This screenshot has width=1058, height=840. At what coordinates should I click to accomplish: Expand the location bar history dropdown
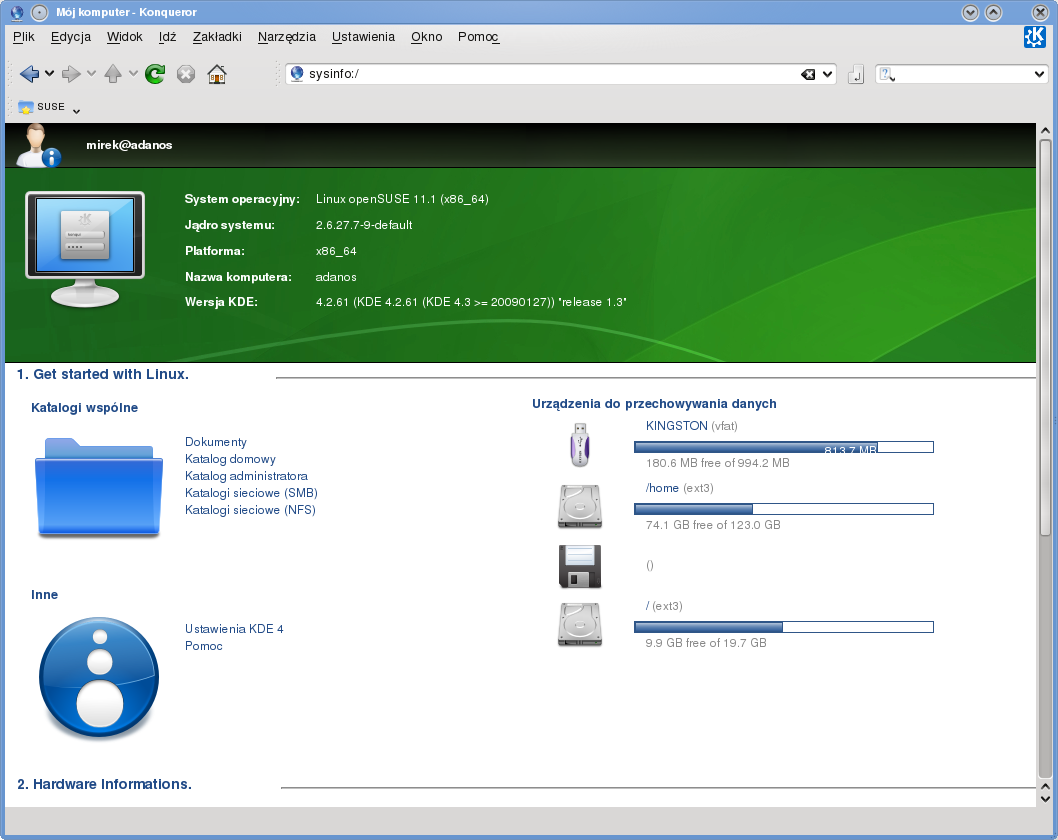(827, 74)
